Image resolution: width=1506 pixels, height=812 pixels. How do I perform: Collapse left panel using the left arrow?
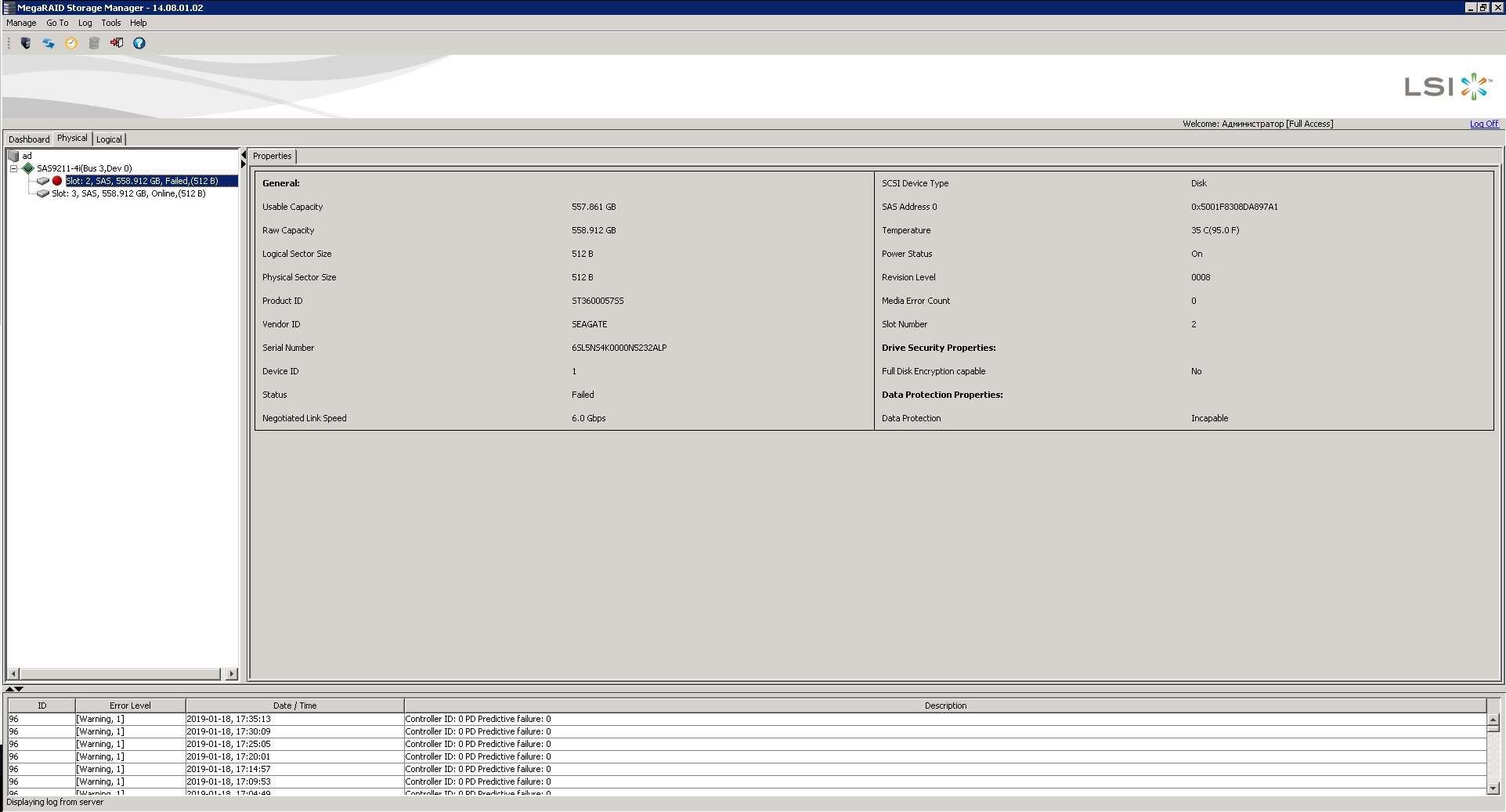click(x=244, y=155)
